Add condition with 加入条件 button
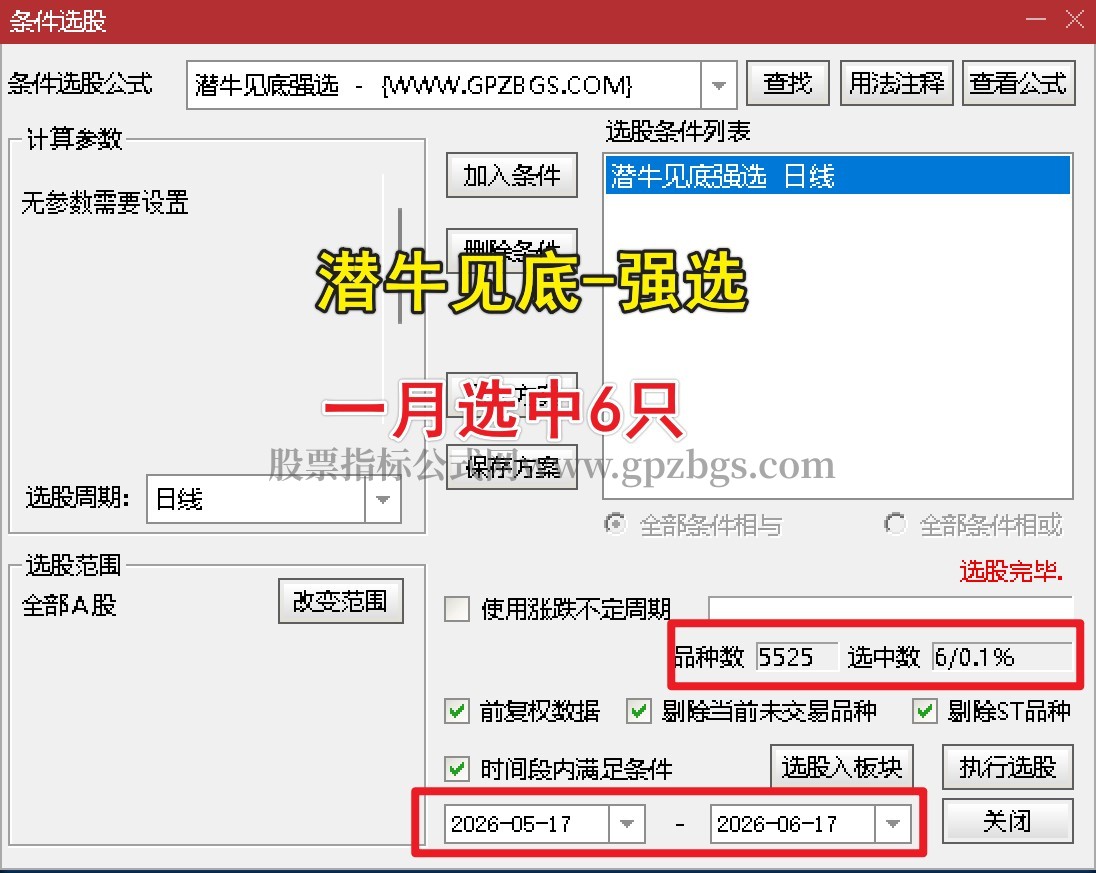 pyautogui.click(x=512, y=175)
